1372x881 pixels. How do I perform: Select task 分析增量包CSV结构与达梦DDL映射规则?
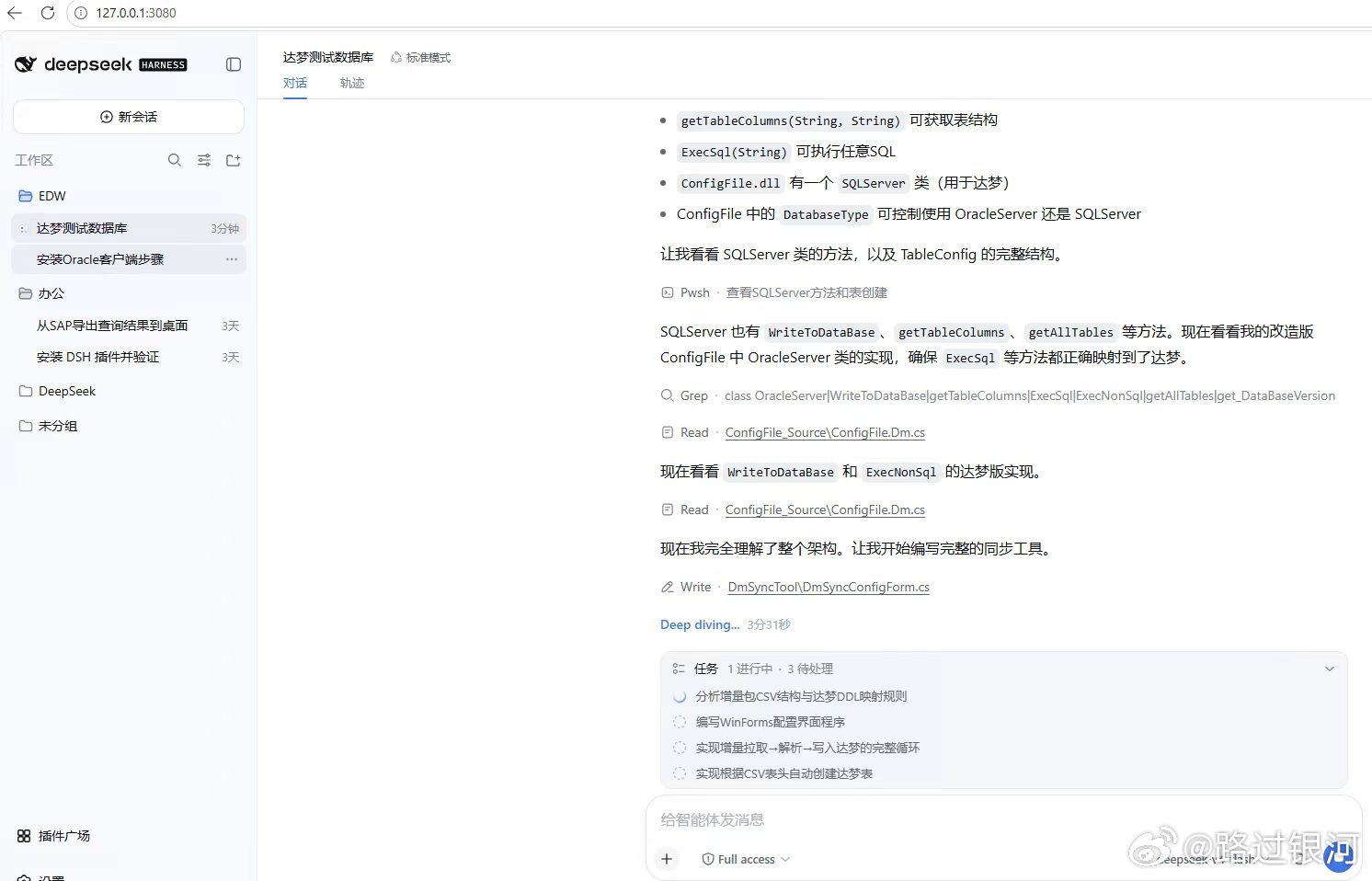pyautogui.click(x=801, y=696)
